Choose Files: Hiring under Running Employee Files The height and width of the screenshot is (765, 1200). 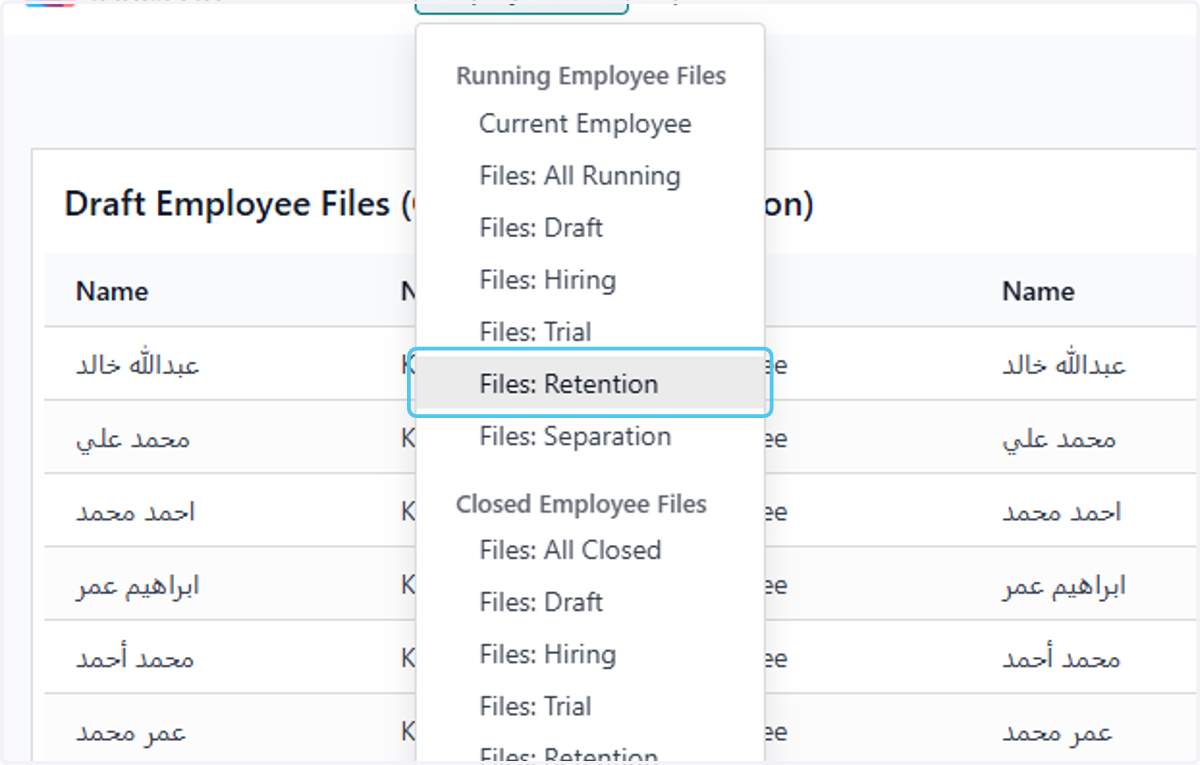coord(547,280)
